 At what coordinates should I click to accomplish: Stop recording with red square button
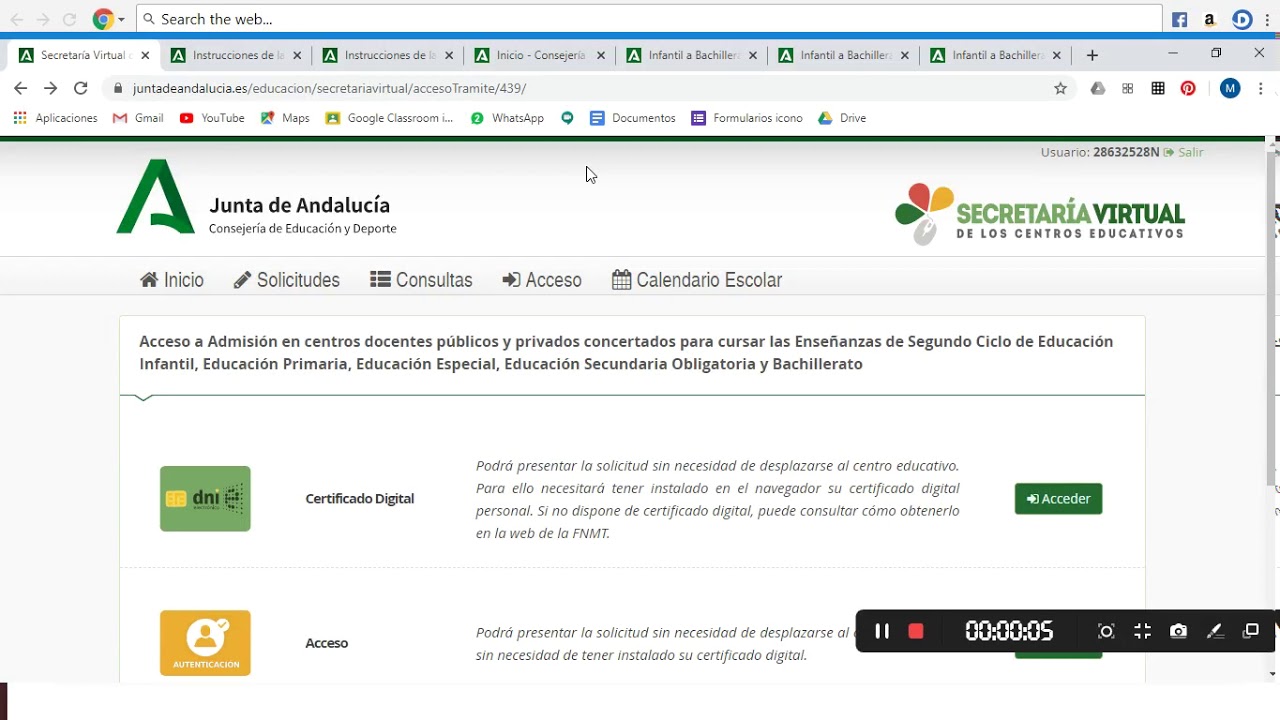[915, 631]
